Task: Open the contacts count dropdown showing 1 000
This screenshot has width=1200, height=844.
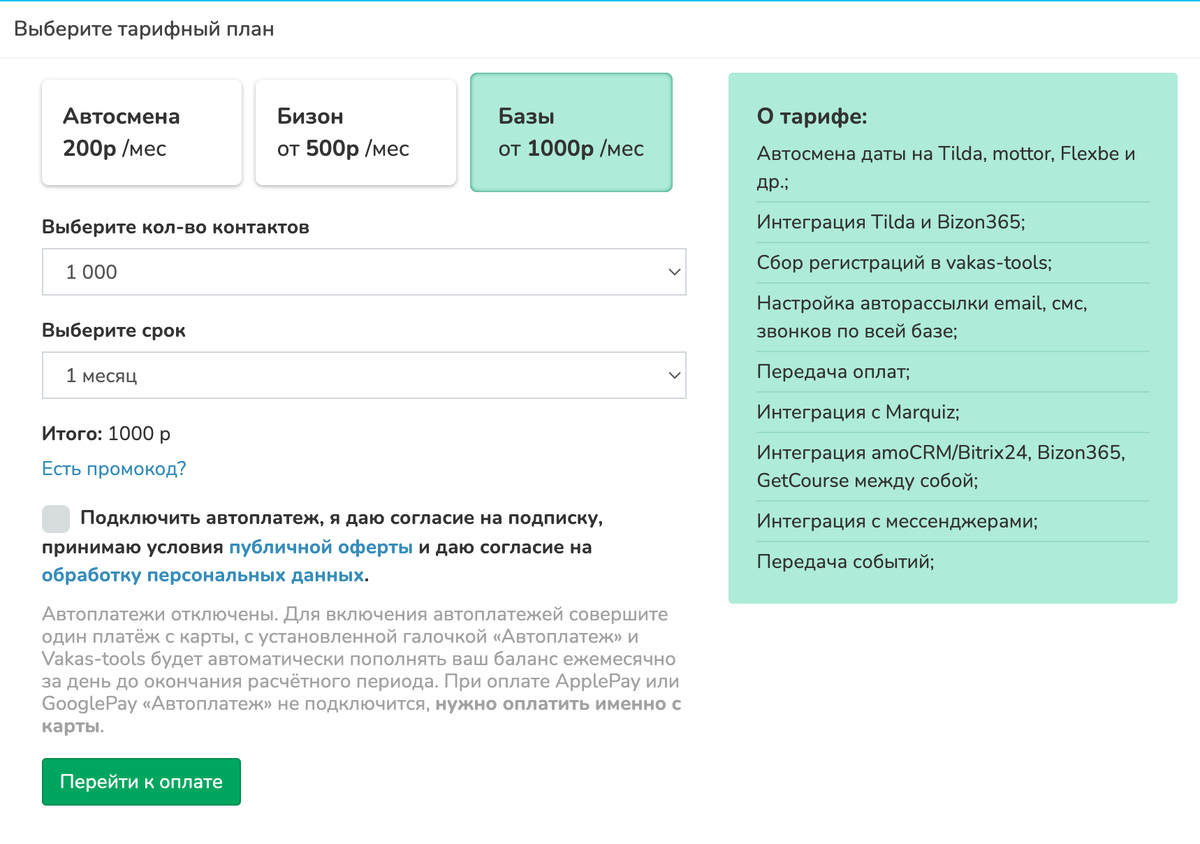Action: [x=364, y=272]
